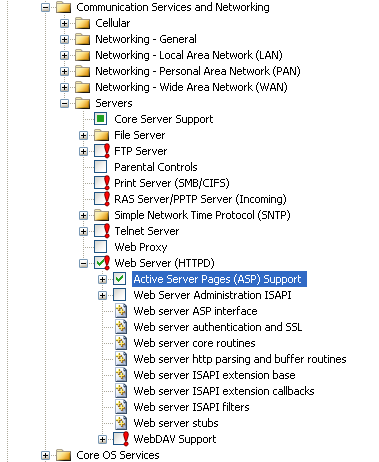
Task: Select the 'Web Proxy' row text
Action: 141,247
